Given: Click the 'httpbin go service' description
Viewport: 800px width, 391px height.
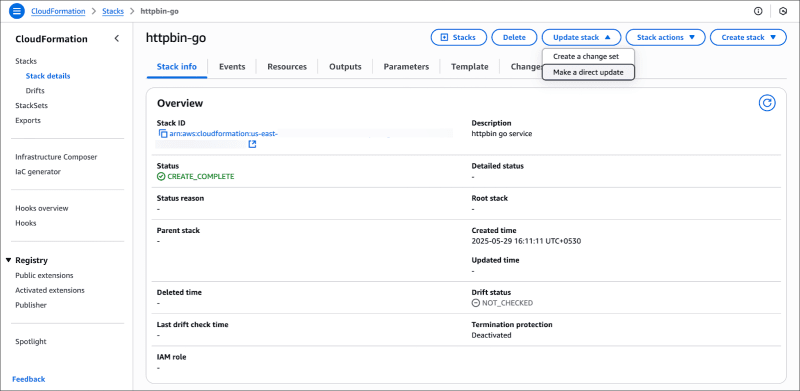Looking at the screenshot, I should (x=502, y=134).
